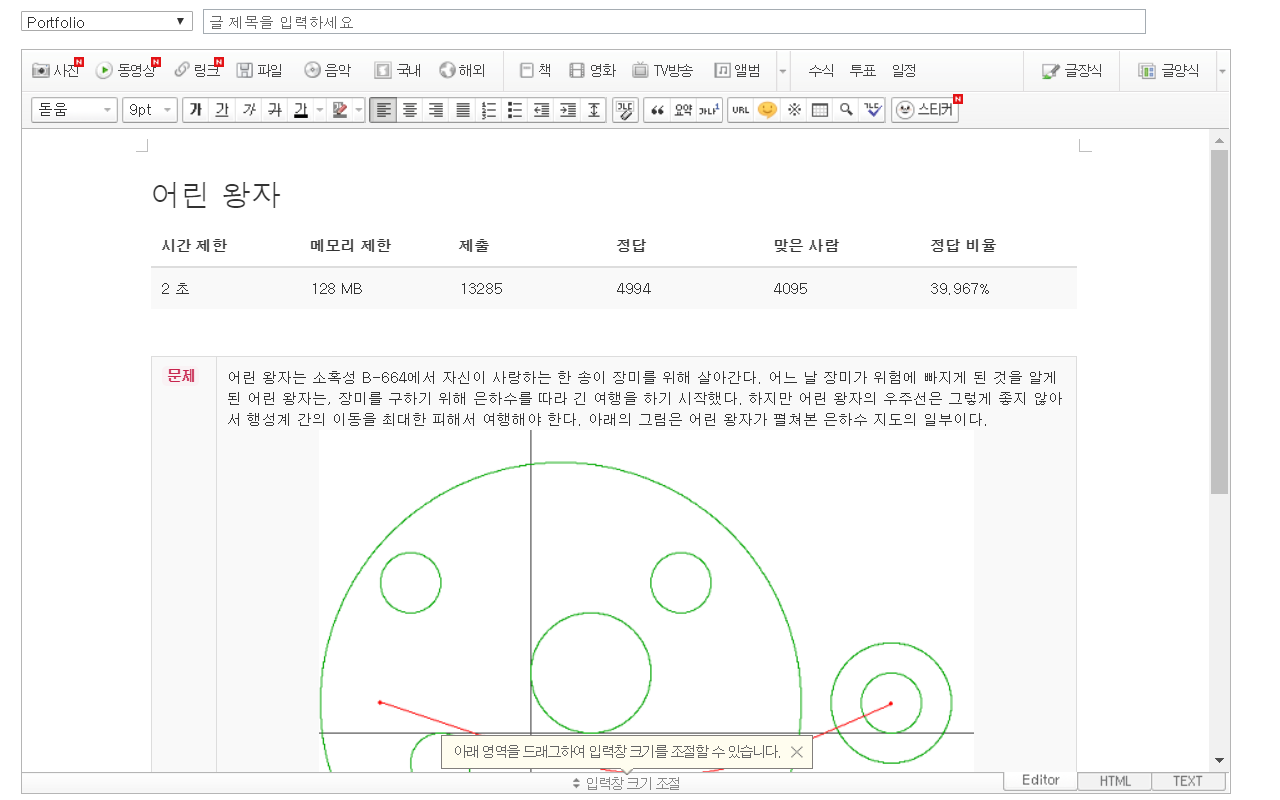
Task: Adjust line spacing
Action: coord(594,110)
